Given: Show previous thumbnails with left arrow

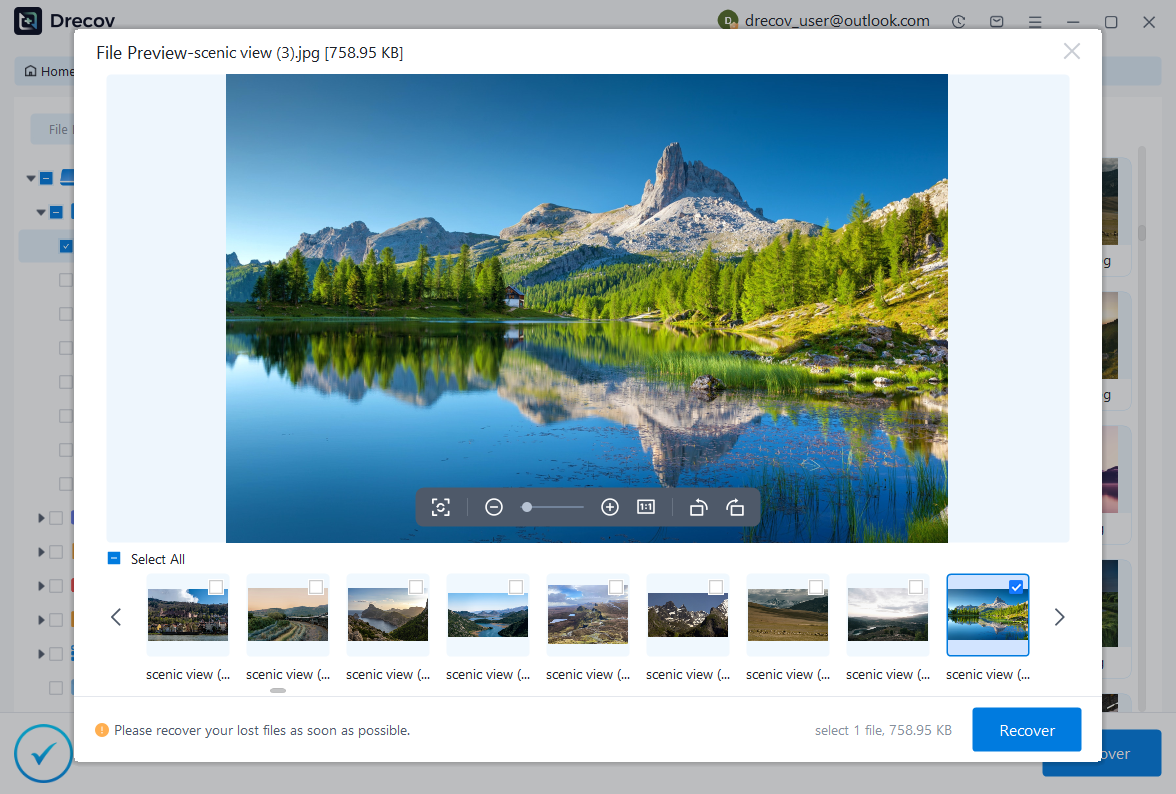Looking at the screenshot, I should coord(116,617).
